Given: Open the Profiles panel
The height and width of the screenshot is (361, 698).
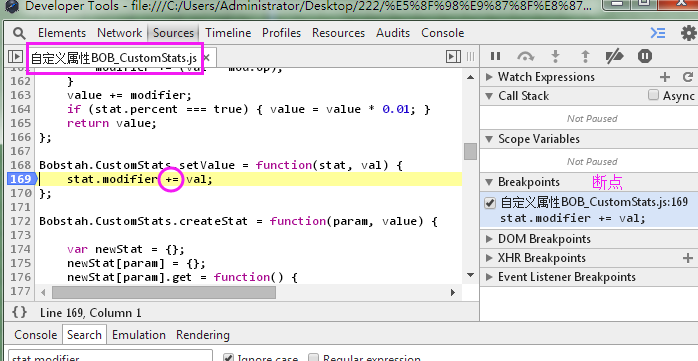Looking at the screenshot, I should 281,33.
